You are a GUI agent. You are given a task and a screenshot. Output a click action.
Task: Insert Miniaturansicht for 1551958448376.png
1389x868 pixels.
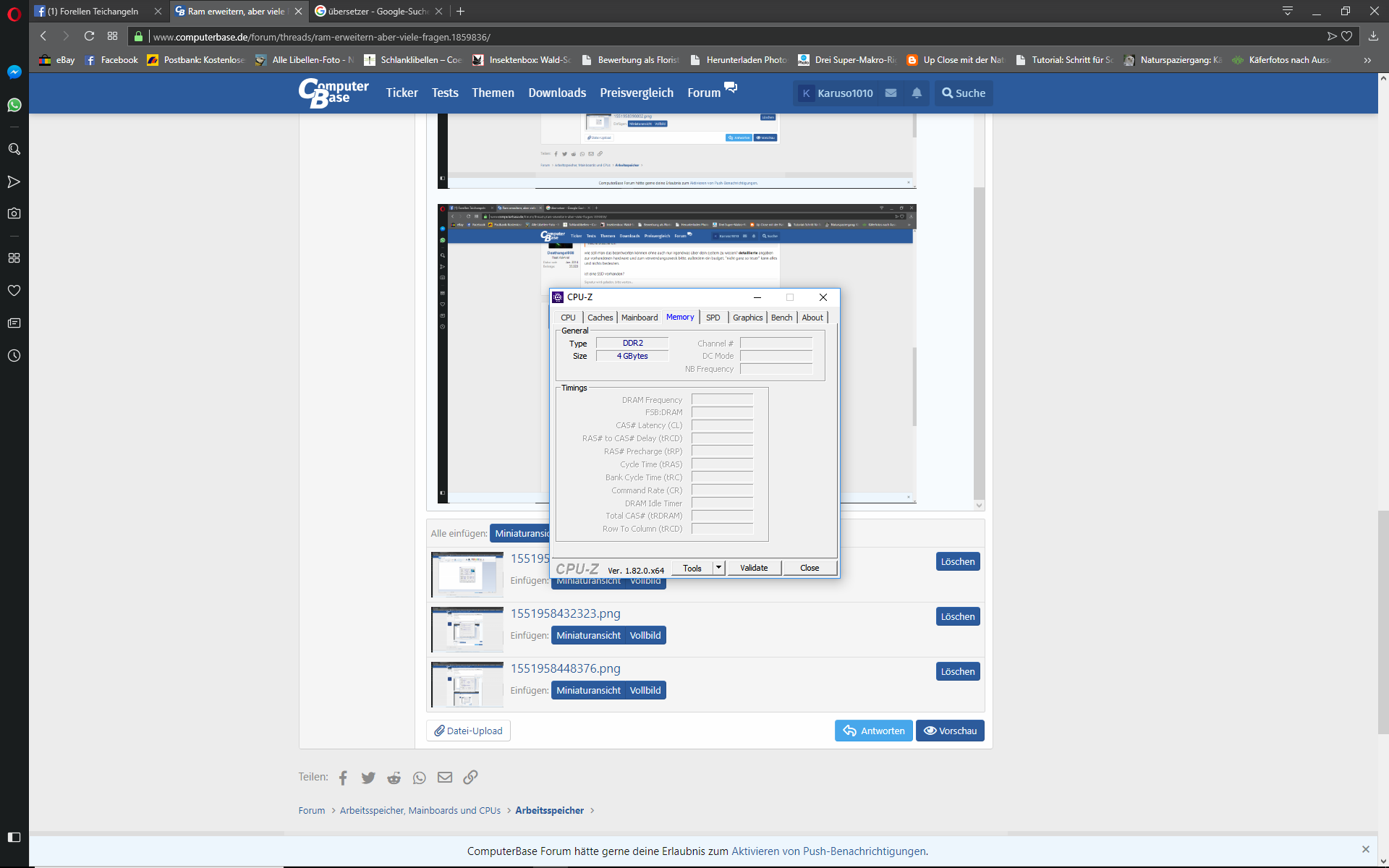pyautogui.click(x=588, y=691)
